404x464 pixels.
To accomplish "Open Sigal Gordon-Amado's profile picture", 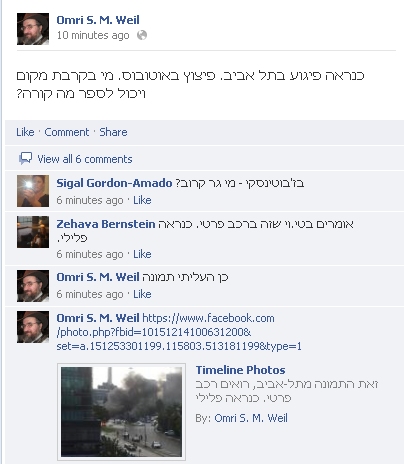I will 33,191.
